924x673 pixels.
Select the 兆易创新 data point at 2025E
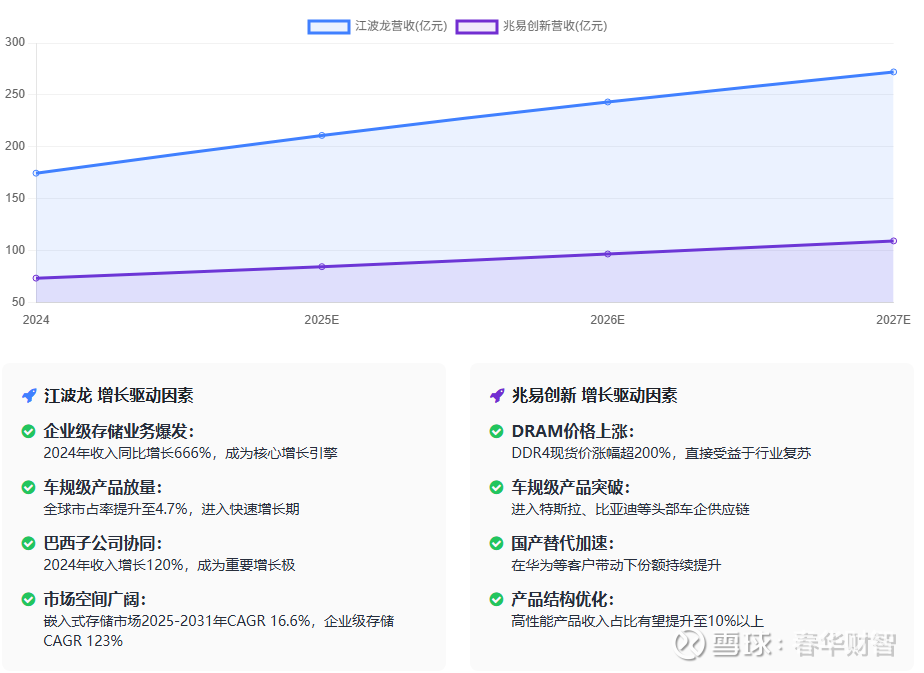tap(322, 267)
